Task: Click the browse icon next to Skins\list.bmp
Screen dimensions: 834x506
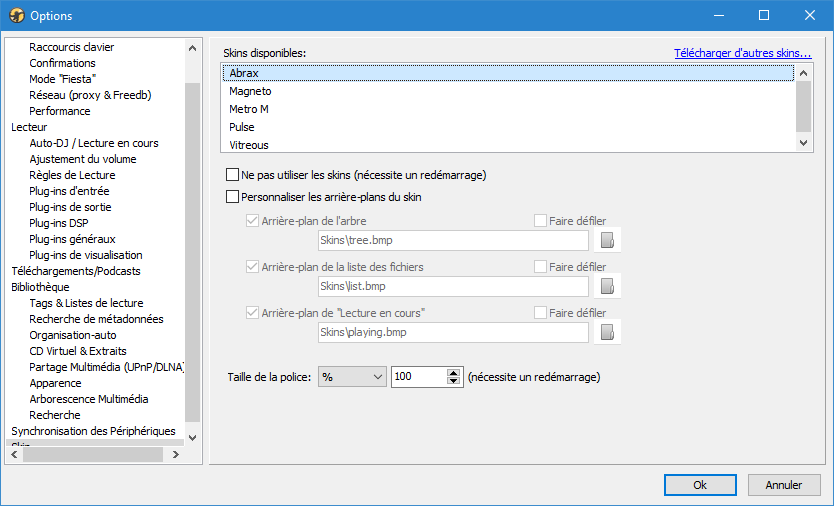Action: [x=607, y=286]
